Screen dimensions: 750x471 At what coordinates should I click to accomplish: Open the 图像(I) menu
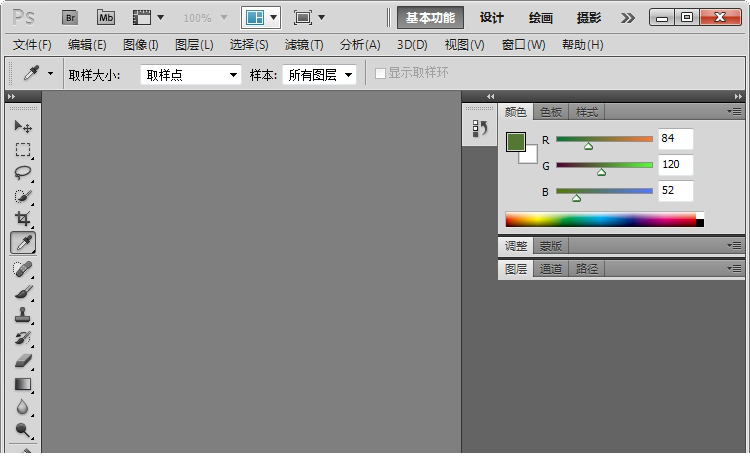(x=141, y=45)
